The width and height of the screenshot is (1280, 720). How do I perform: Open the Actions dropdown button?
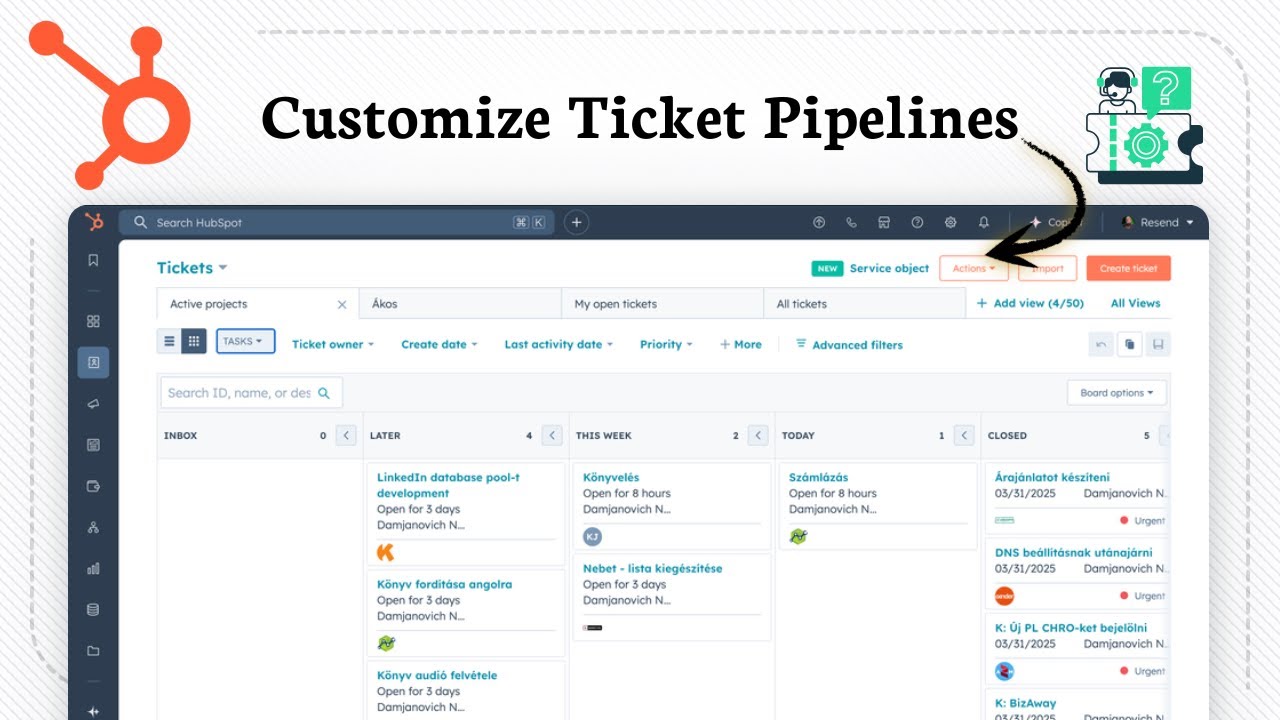[x=974, y=268]
